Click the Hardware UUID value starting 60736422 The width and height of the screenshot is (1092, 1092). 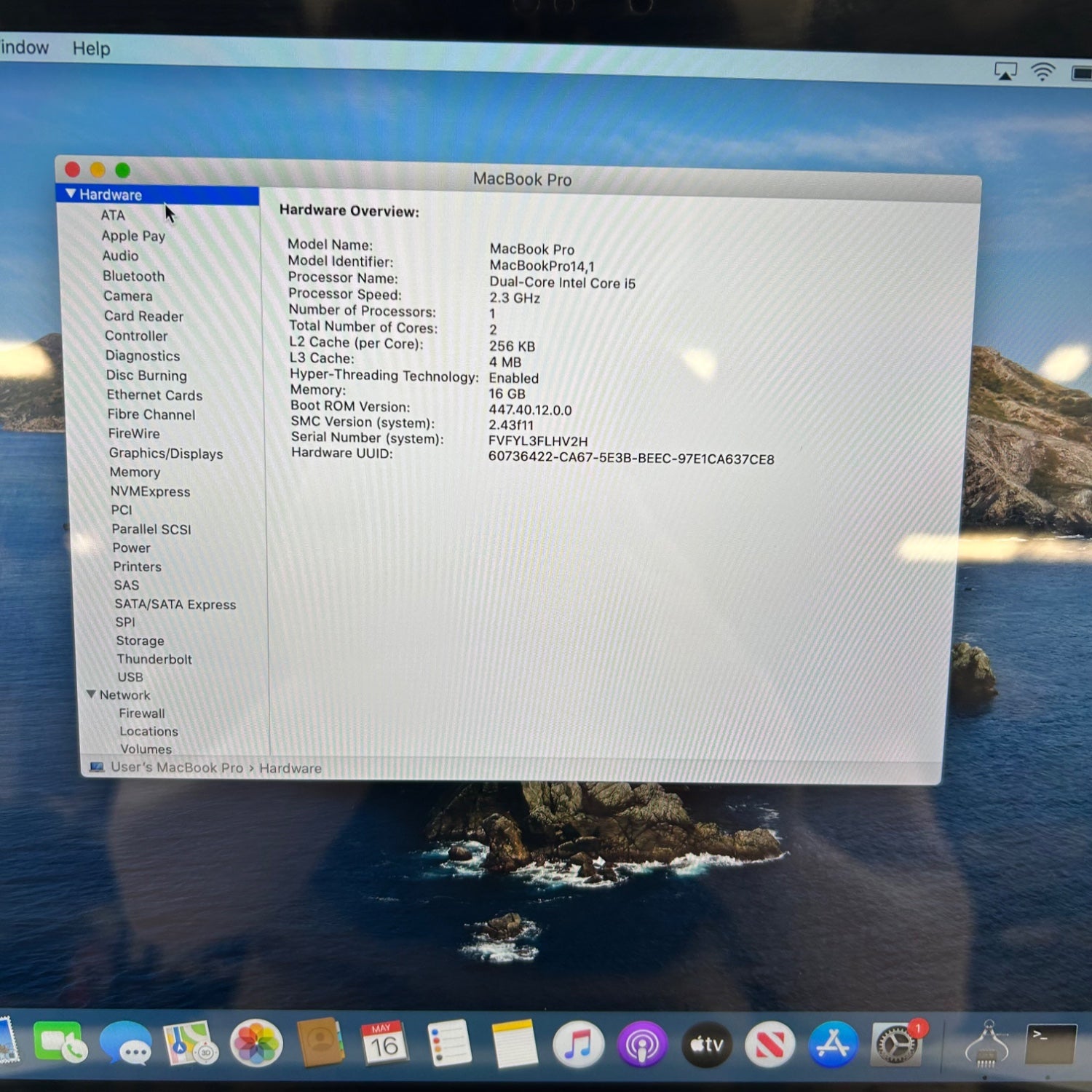631,459
